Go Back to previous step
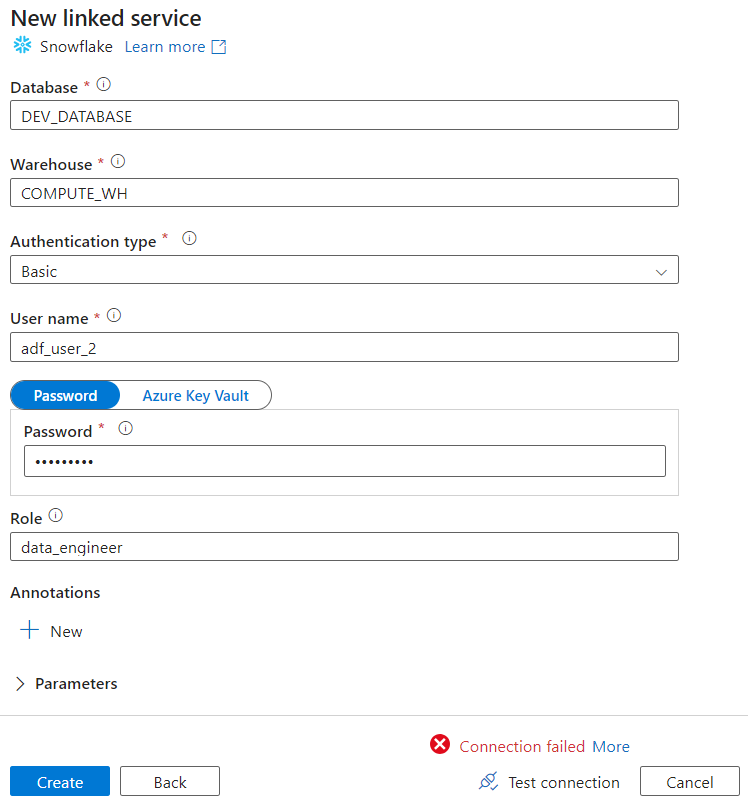Screen dimensions: 748x805 [170, 781]
